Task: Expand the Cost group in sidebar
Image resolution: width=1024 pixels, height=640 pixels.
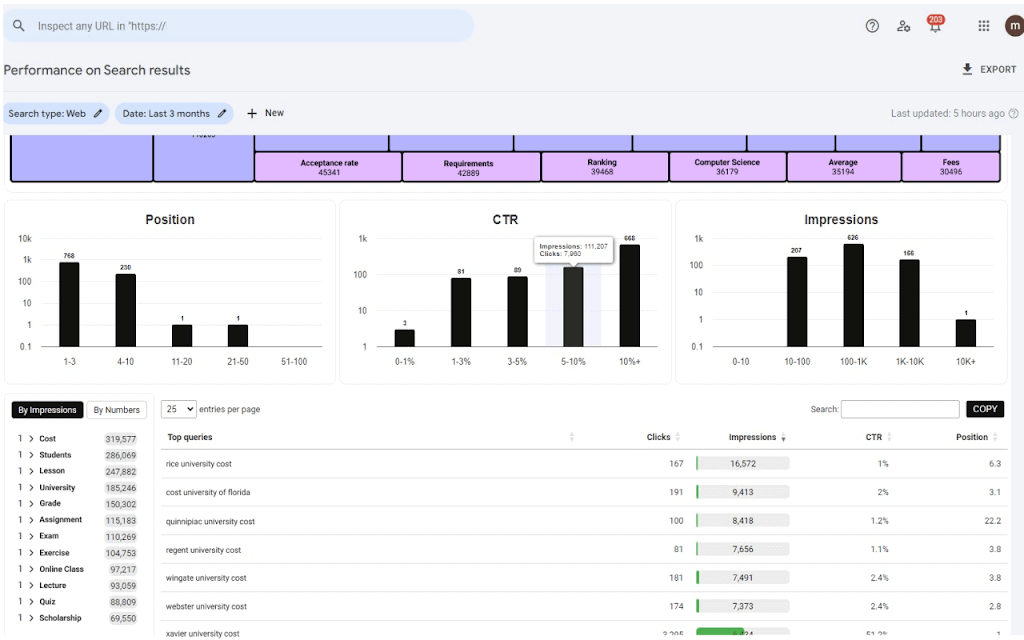Action: click(31, 439)
